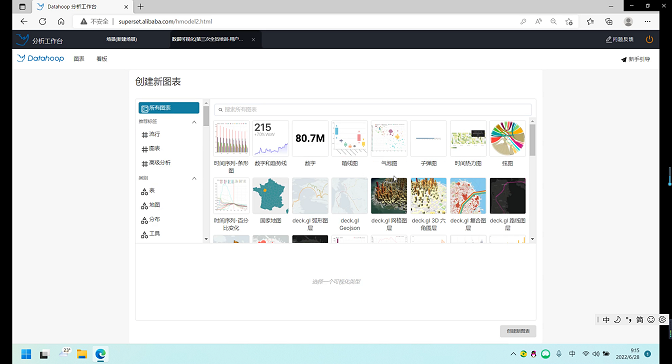Pick the bubble chart (气泡图) thumbnail
Image resolution: width=672 pixels, height=364 pixels.
389,138
